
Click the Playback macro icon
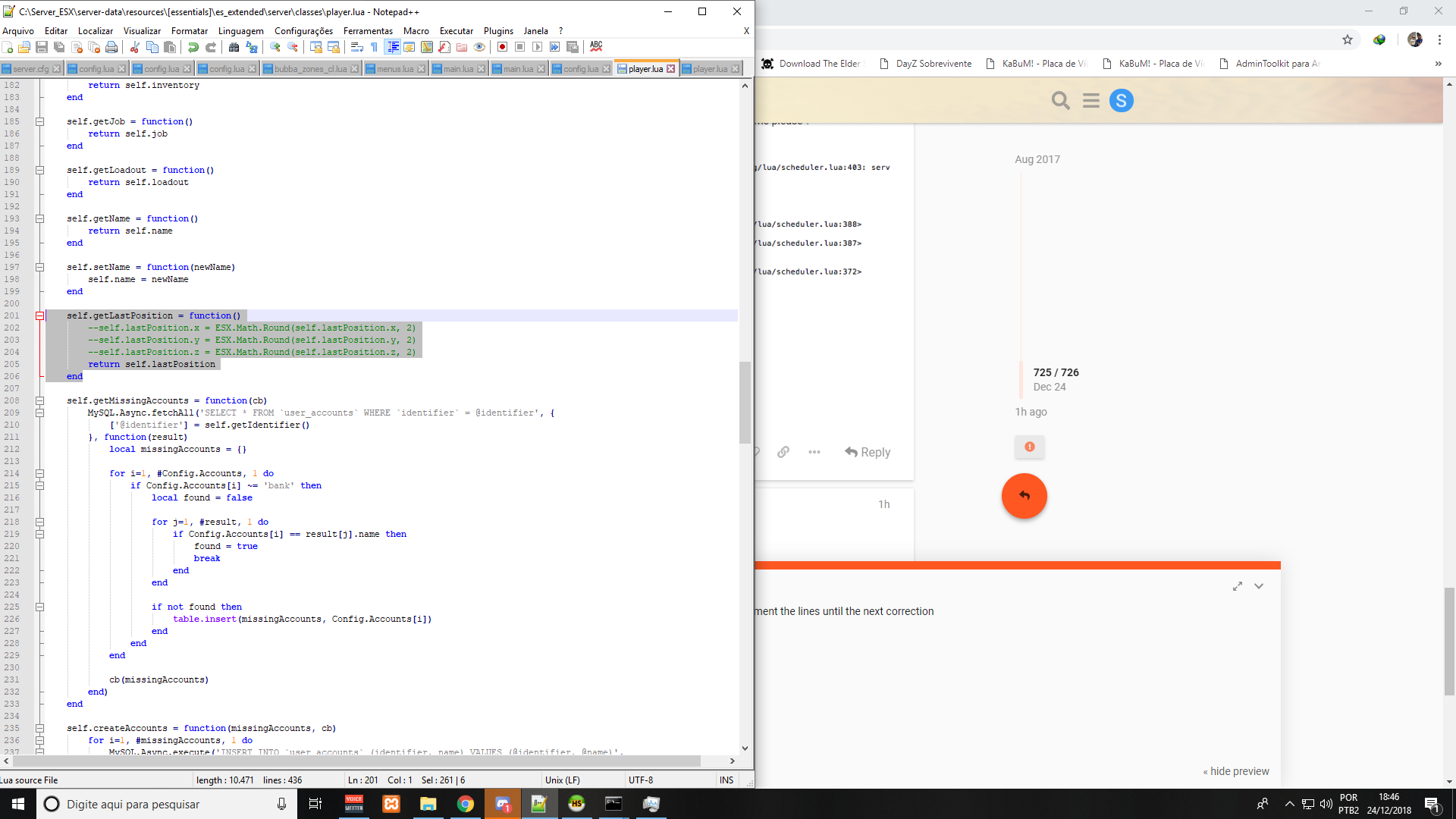[x=537, y=47]
